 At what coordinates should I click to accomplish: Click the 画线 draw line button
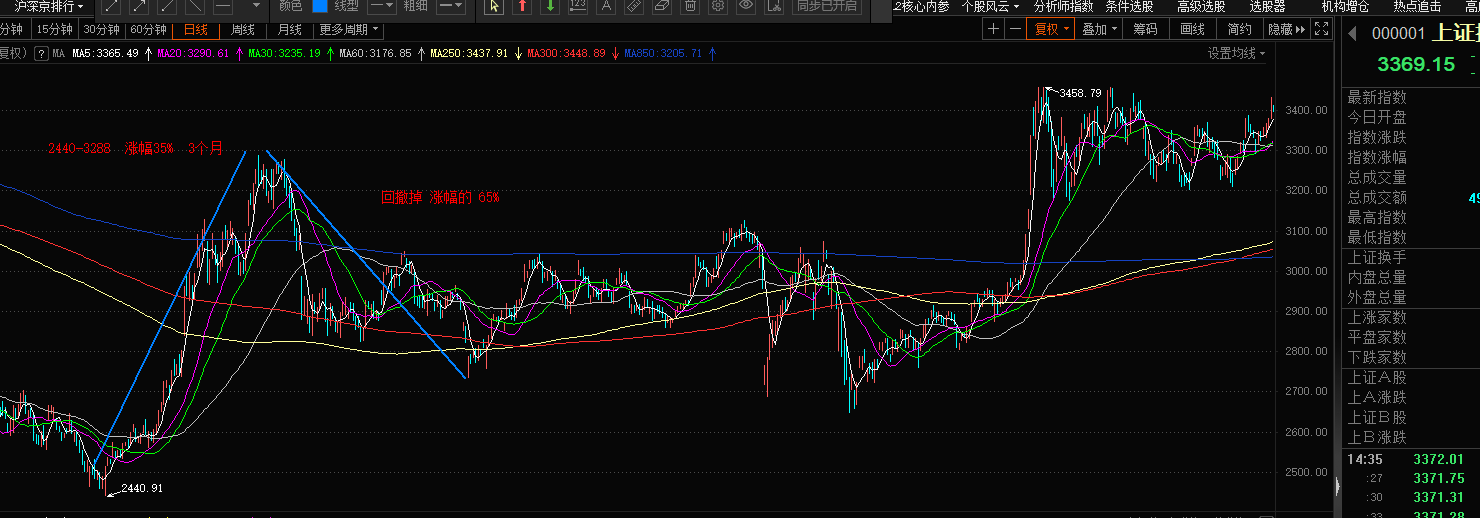1193,29
